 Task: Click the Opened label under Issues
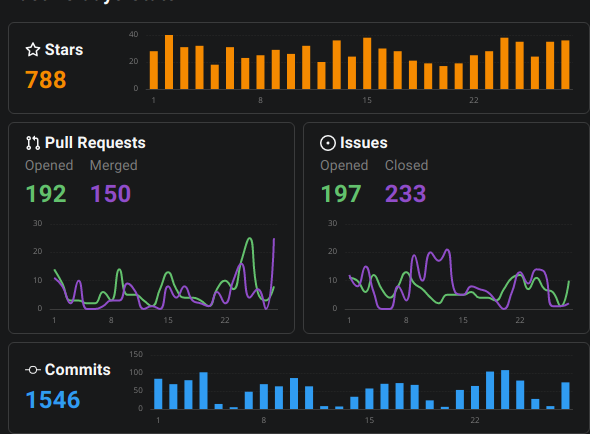pos(344,166)
